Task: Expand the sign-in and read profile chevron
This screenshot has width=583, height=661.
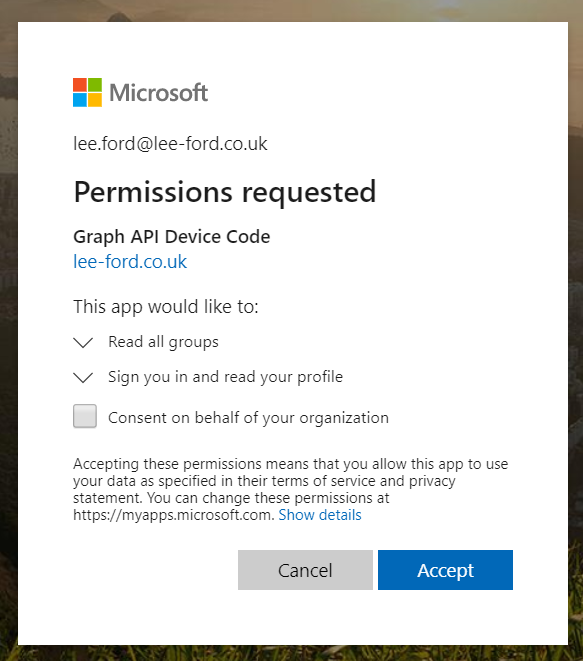Action: click(x=83, y=377)
